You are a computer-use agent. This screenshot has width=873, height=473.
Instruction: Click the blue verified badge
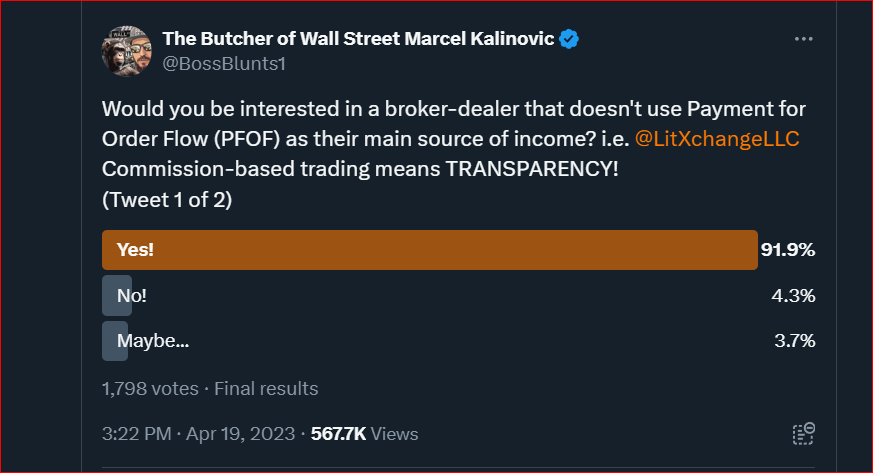point(570,40)
